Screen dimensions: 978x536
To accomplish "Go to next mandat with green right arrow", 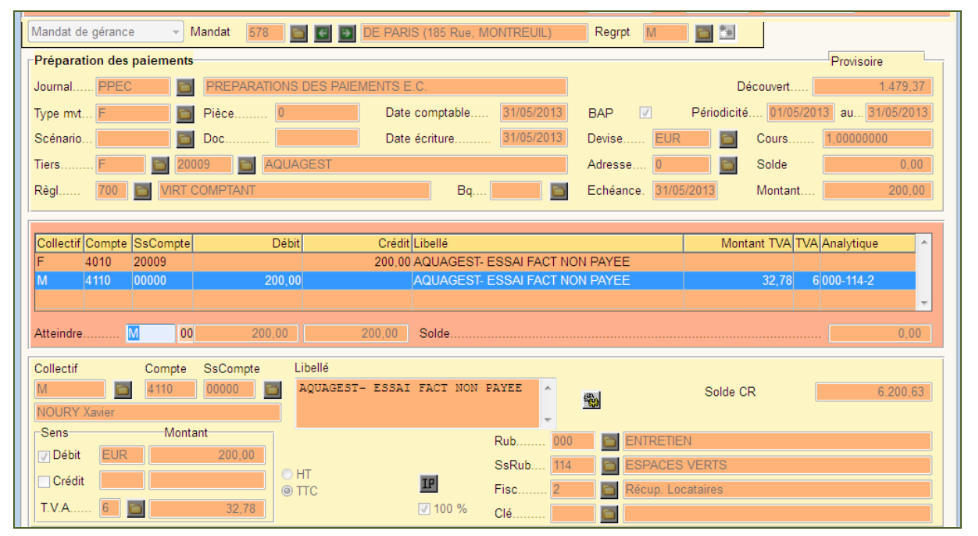I will pos(346,33).
